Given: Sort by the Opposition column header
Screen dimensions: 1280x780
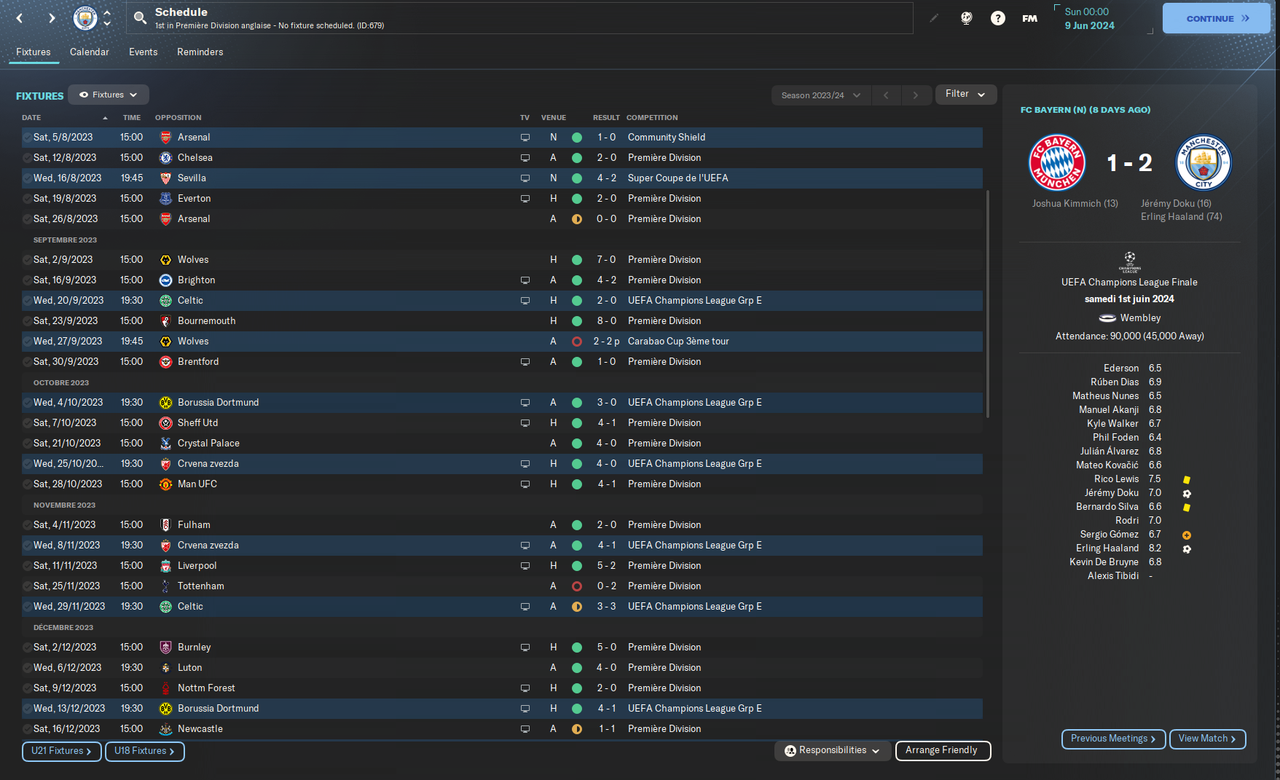Looking at the screenshot, I should pos(178,118).
